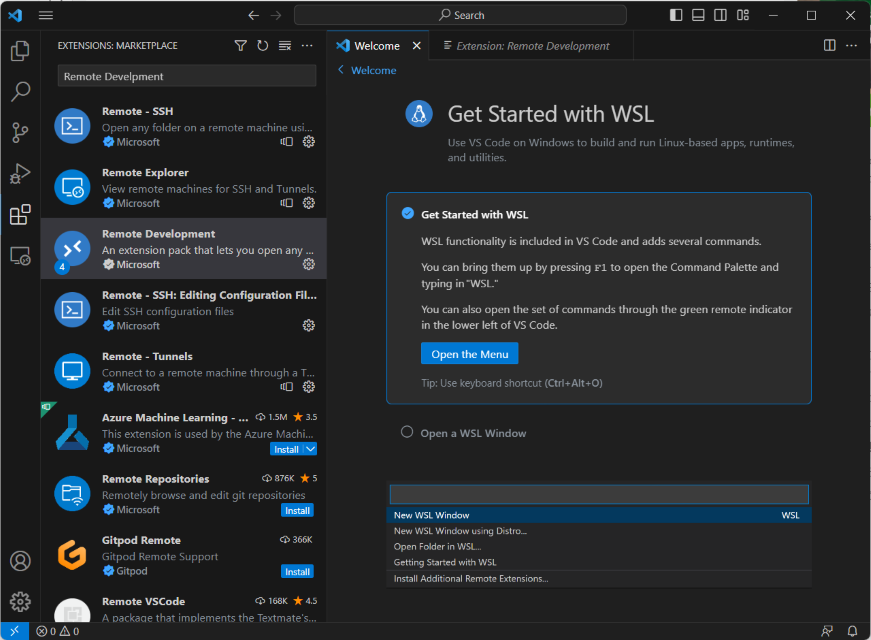The width and height of the screenshot is (871, 640).
Task: Click the extensions search input field
Action: [x=186, y=75]
